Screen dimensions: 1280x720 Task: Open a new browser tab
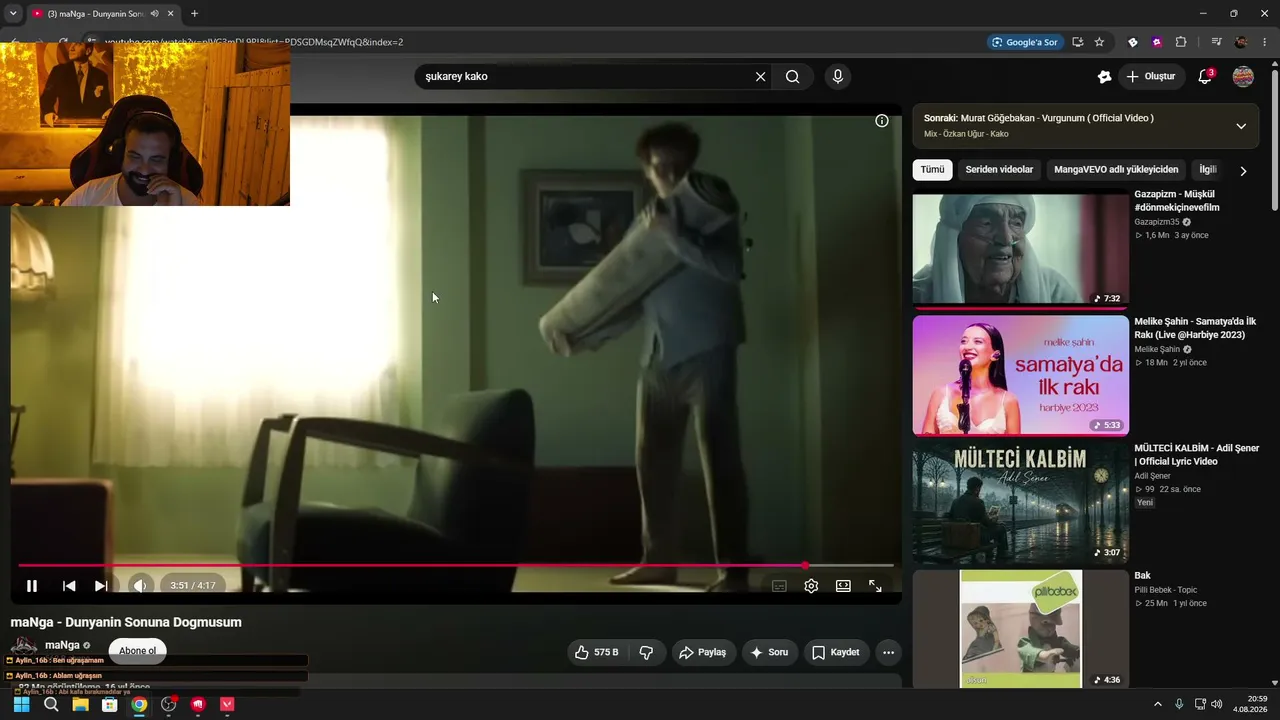coord(194,14)
